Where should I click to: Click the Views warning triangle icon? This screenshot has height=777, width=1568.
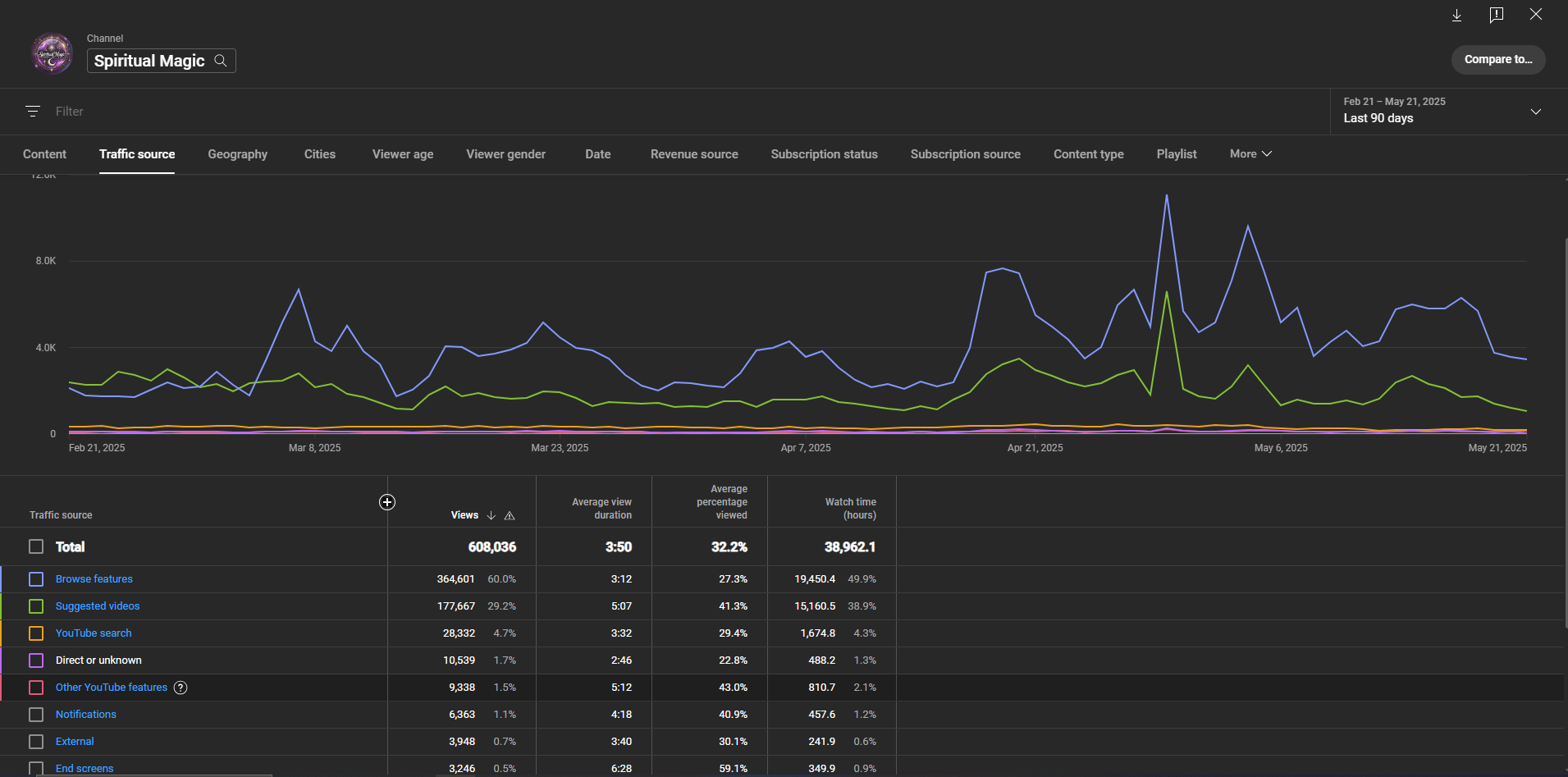(x=510, y=515)
